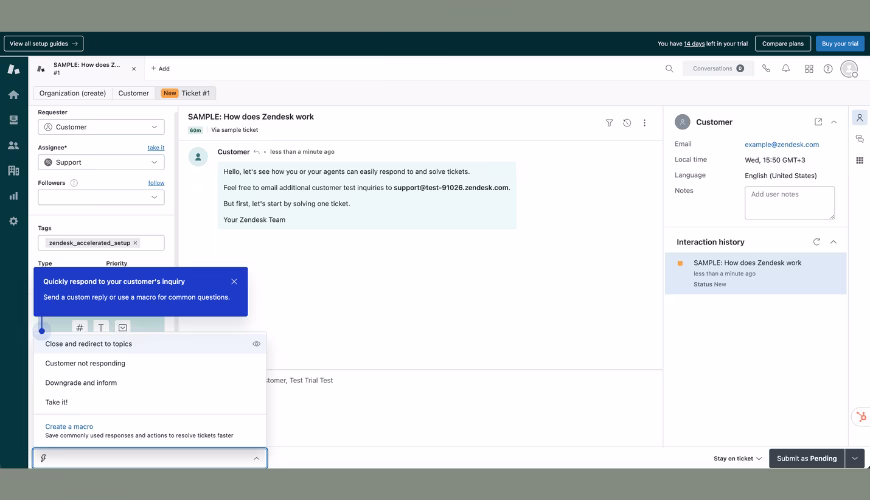The height and width of the screenshot is (500, 870).
Task: Close the Quickly respond tooltip
Action: coord(234,281)
